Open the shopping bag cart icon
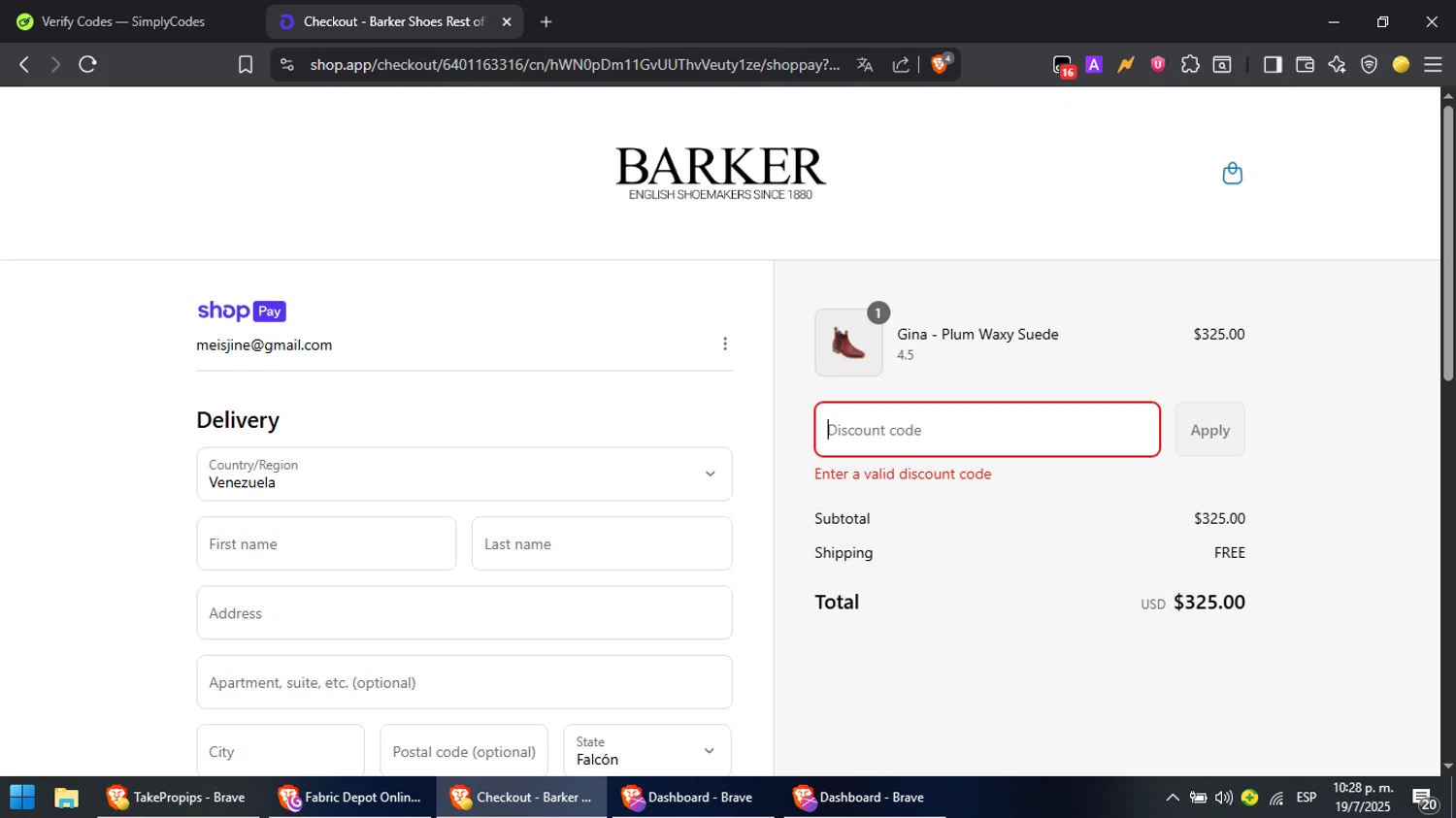 point(1232,174)
